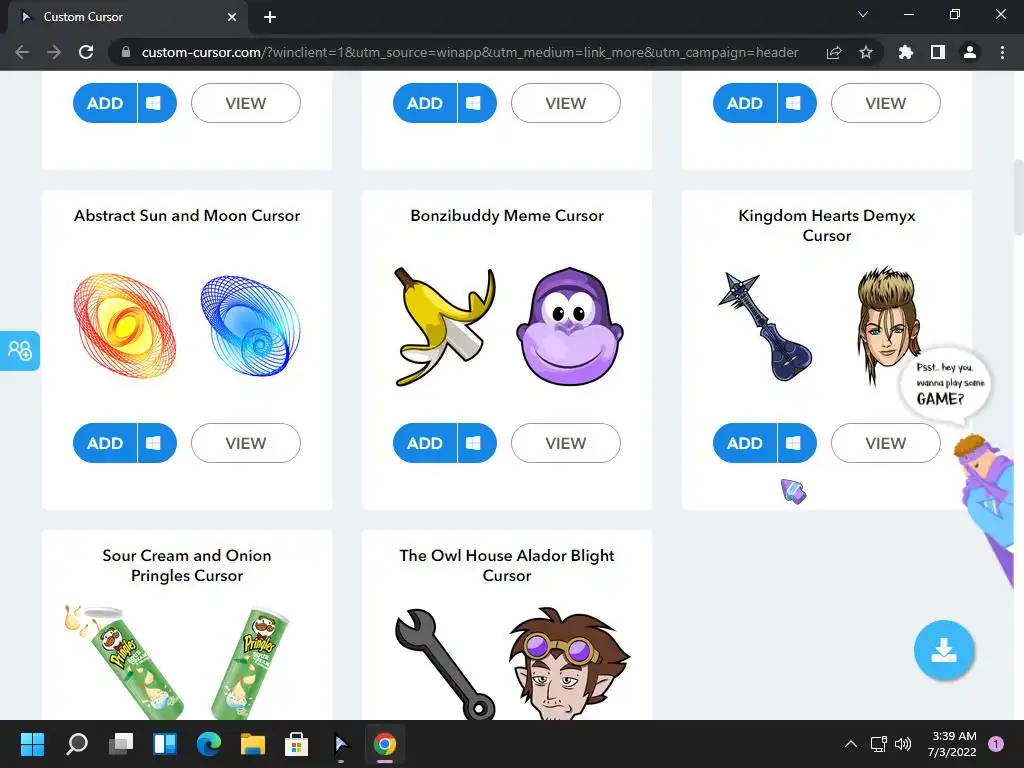Open the volume speaker tray icon
Viewport: 1024px width, 768px height.
click(x=903, y=744)
